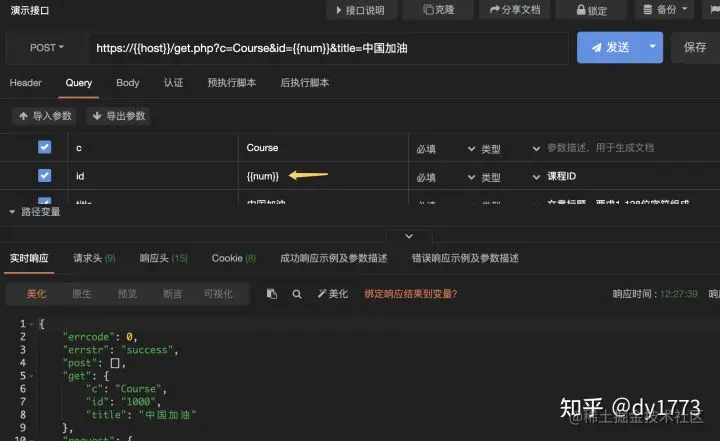Open the POST request method dropdown
The image size is (720, 441).
pyautogui.click(x=46, y=48)
